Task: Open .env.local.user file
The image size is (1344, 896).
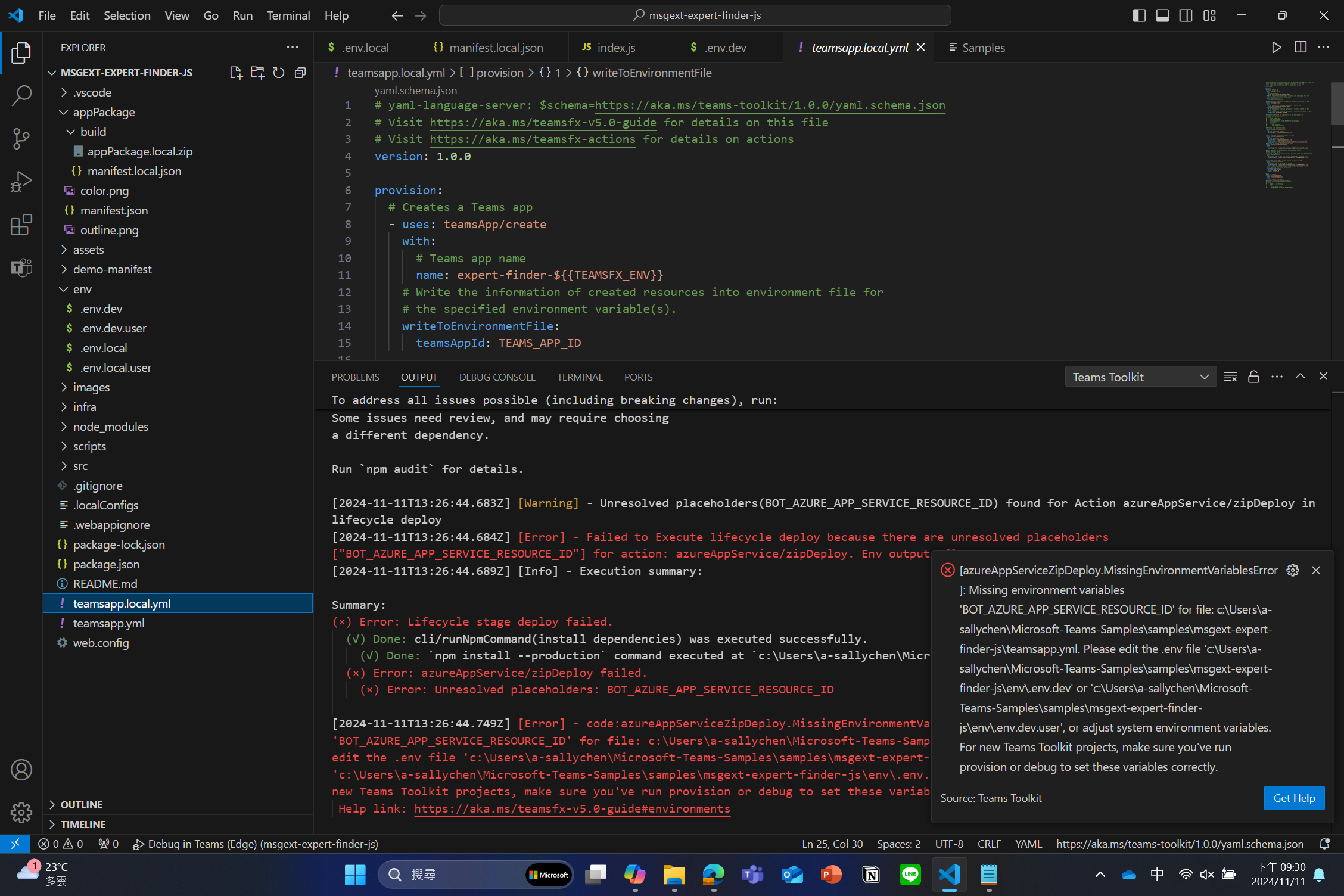Action: [178, 368]
